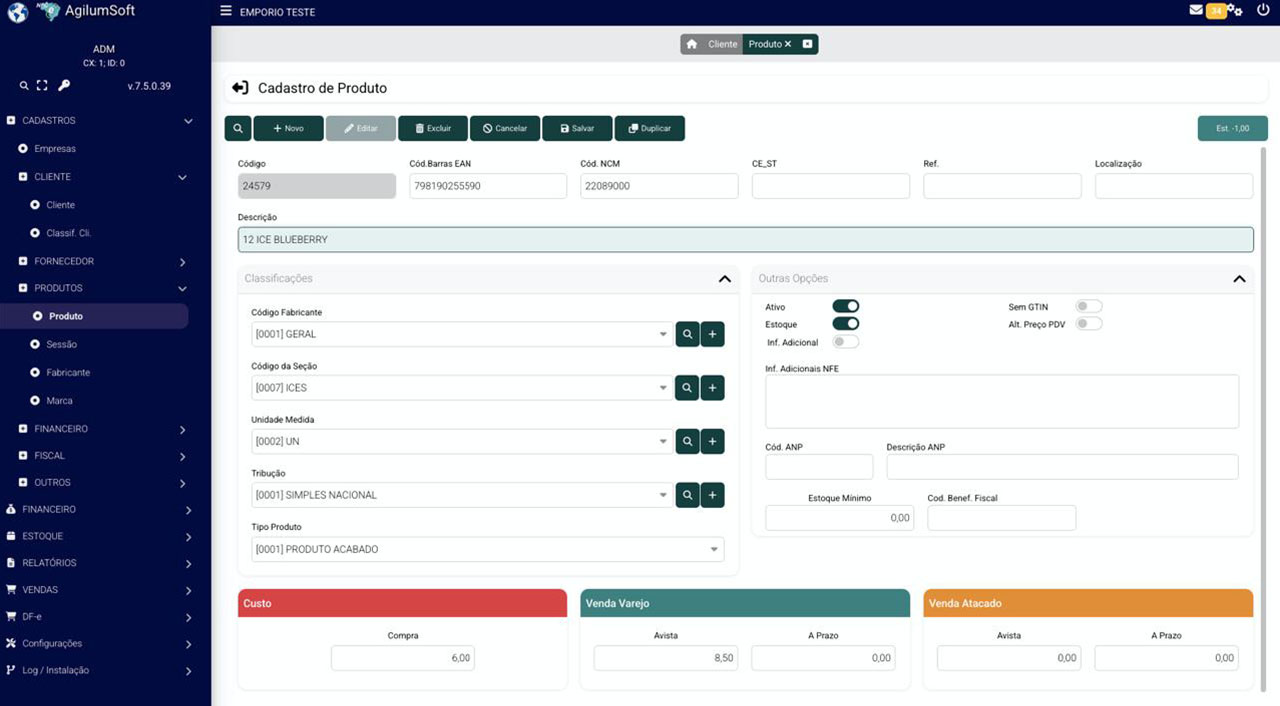Screen dimensions: 1280x706
Task: Open Fabricante in the sidebar menu
Action: [68, 372]
